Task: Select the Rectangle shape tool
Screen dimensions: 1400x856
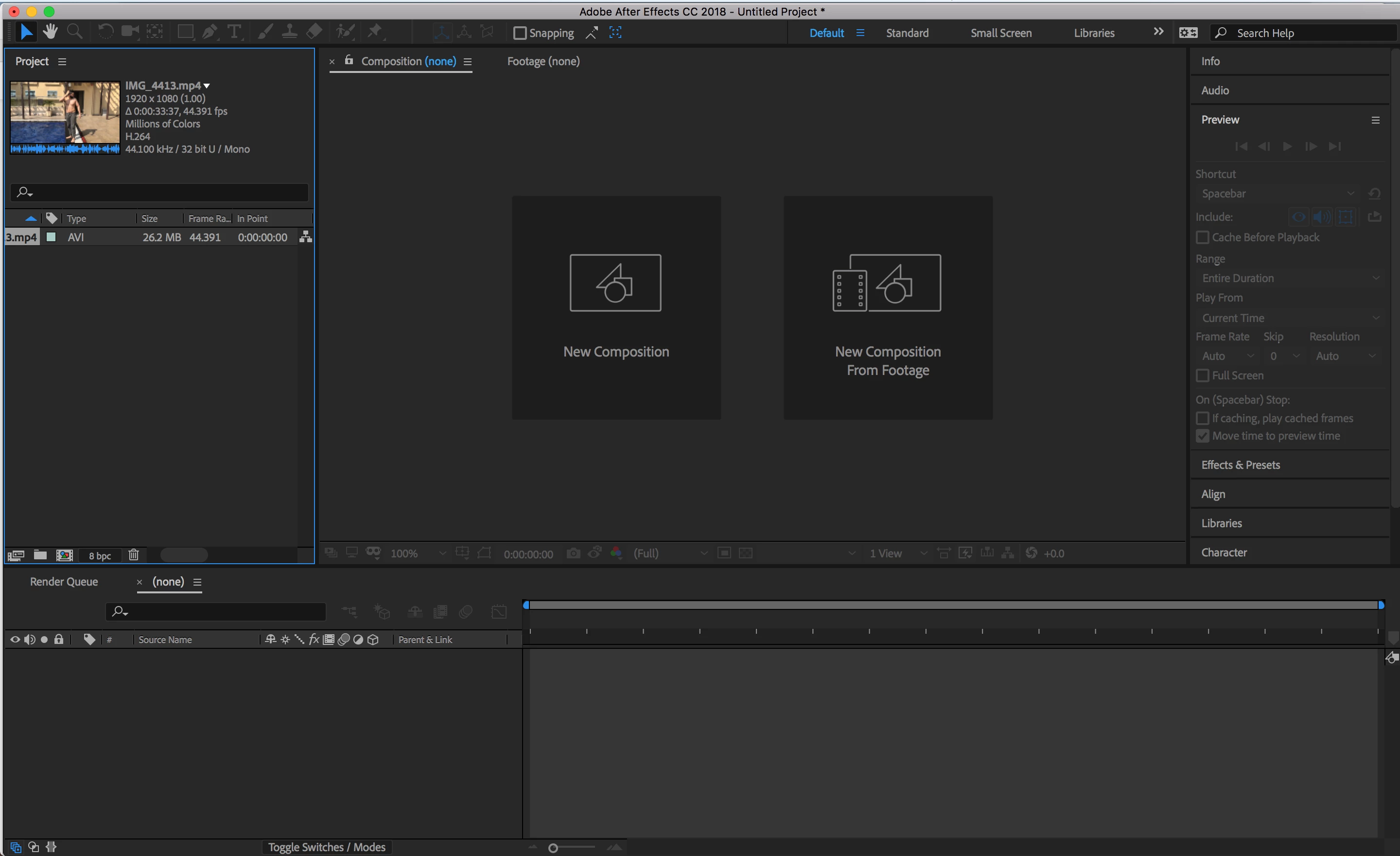Action: point(185,33)
